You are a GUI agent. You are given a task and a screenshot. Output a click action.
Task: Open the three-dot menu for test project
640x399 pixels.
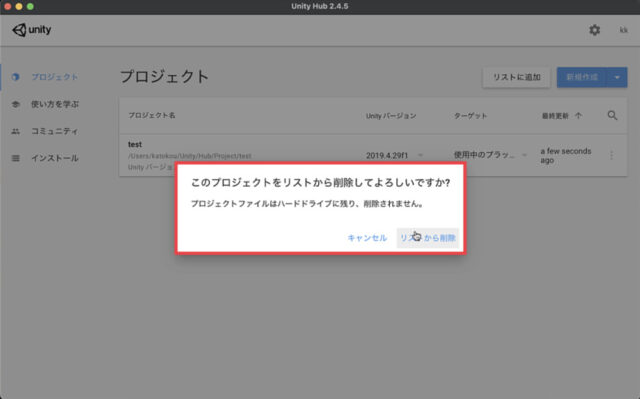point(611,155)
